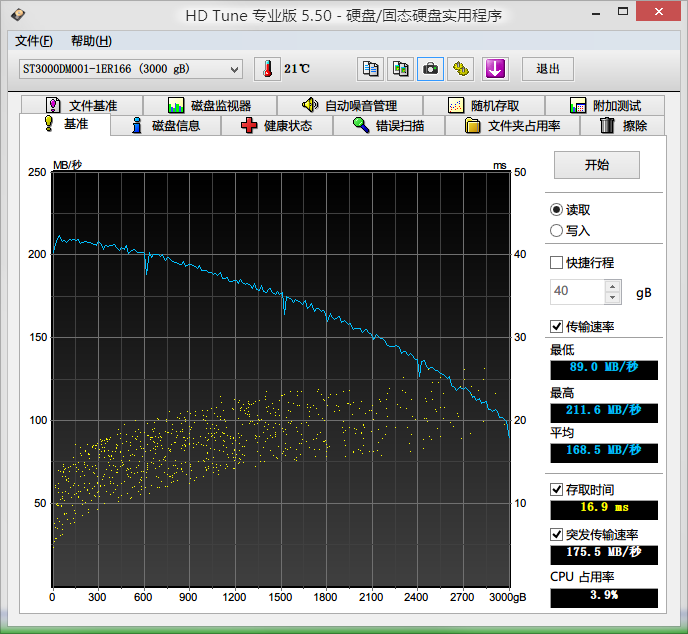
Task: Click the copy screenshot to clipboard icon
Action: [400, 69]
